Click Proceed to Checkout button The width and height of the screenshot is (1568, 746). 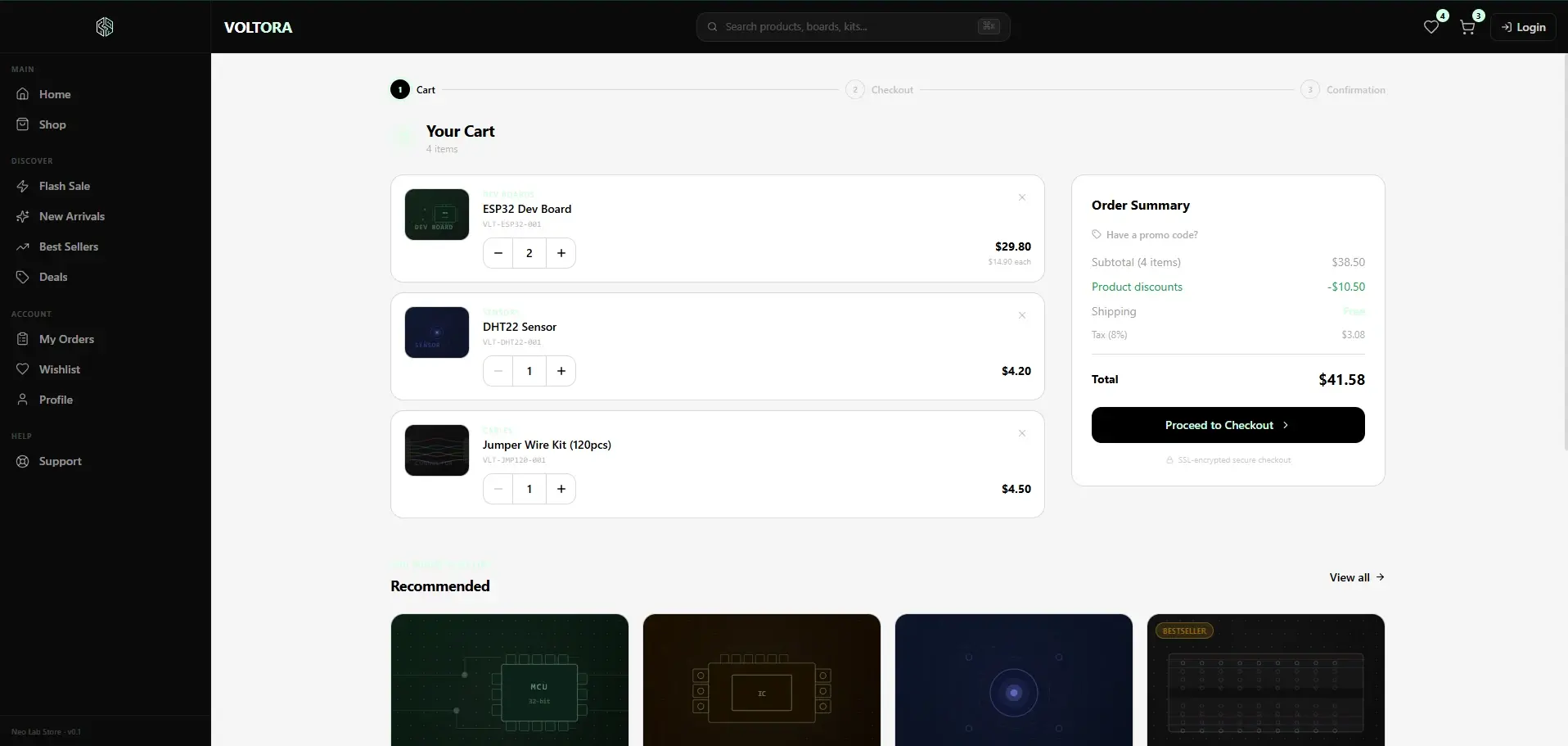click(1228, 425)
